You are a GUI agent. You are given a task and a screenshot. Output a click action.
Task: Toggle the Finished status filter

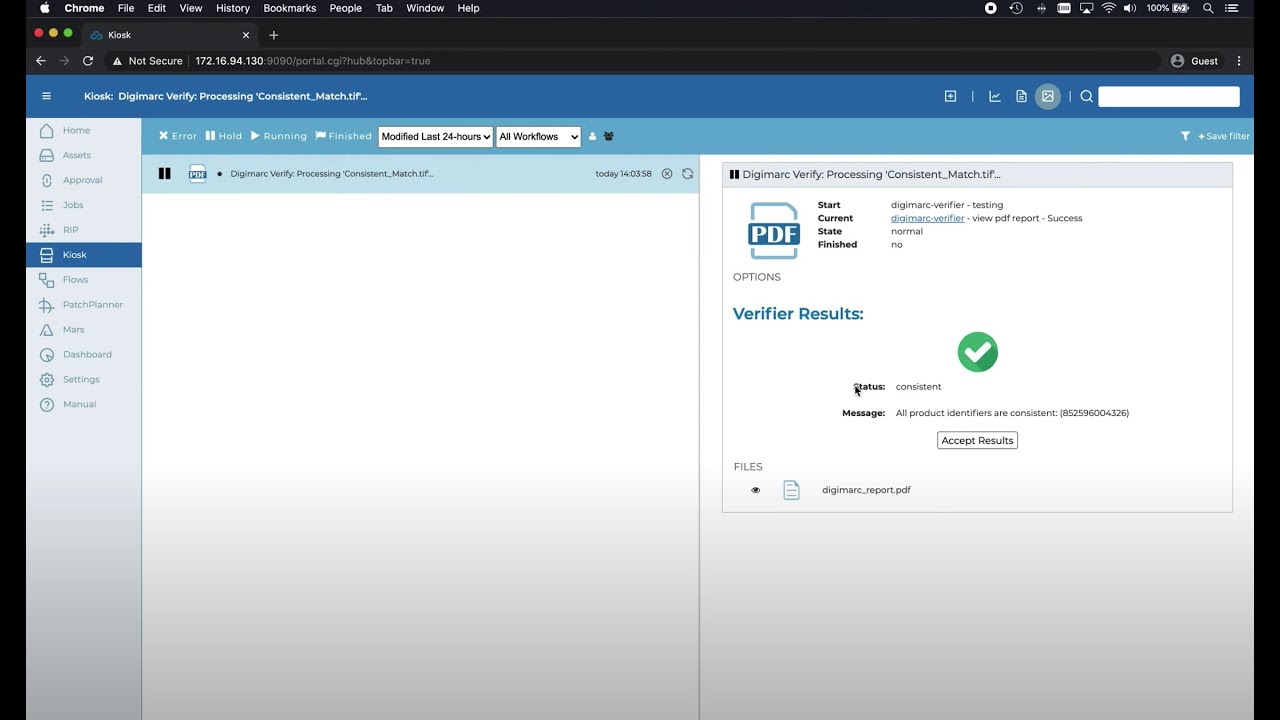[343, 136]
